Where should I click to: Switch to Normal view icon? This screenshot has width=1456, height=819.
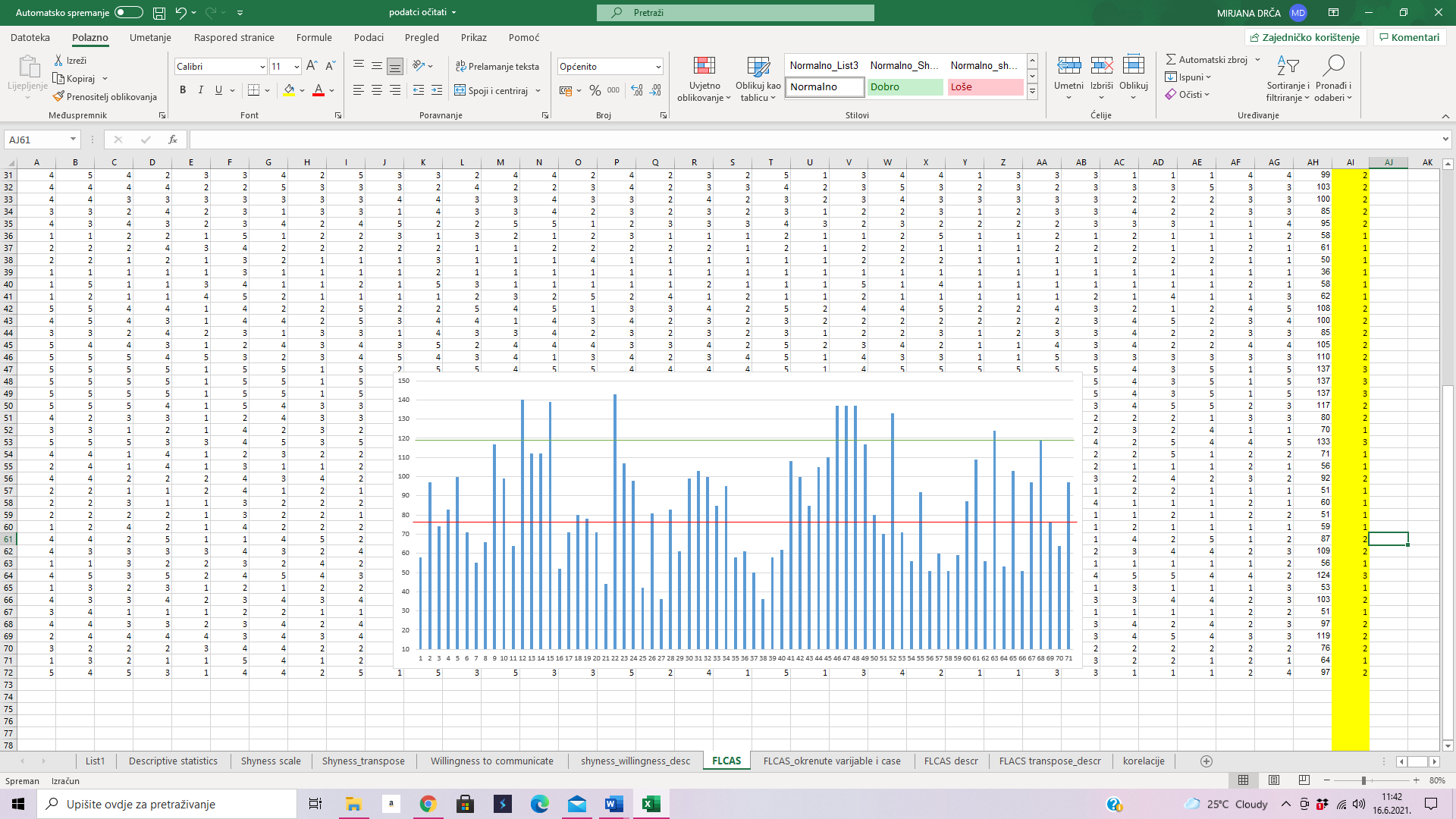point(1244,780)
